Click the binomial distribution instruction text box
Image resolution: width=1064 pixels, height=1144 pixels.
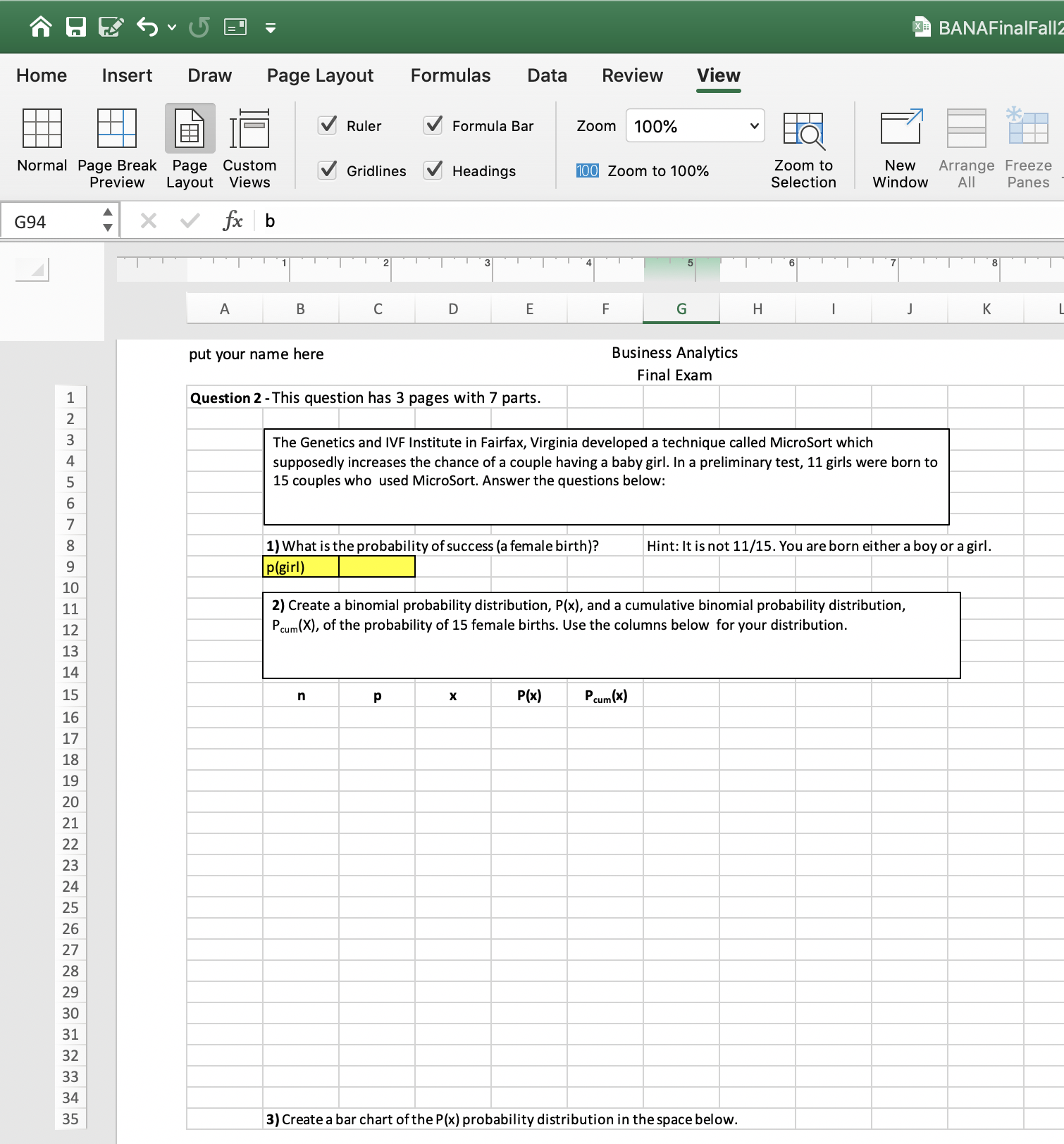[611, 635]
